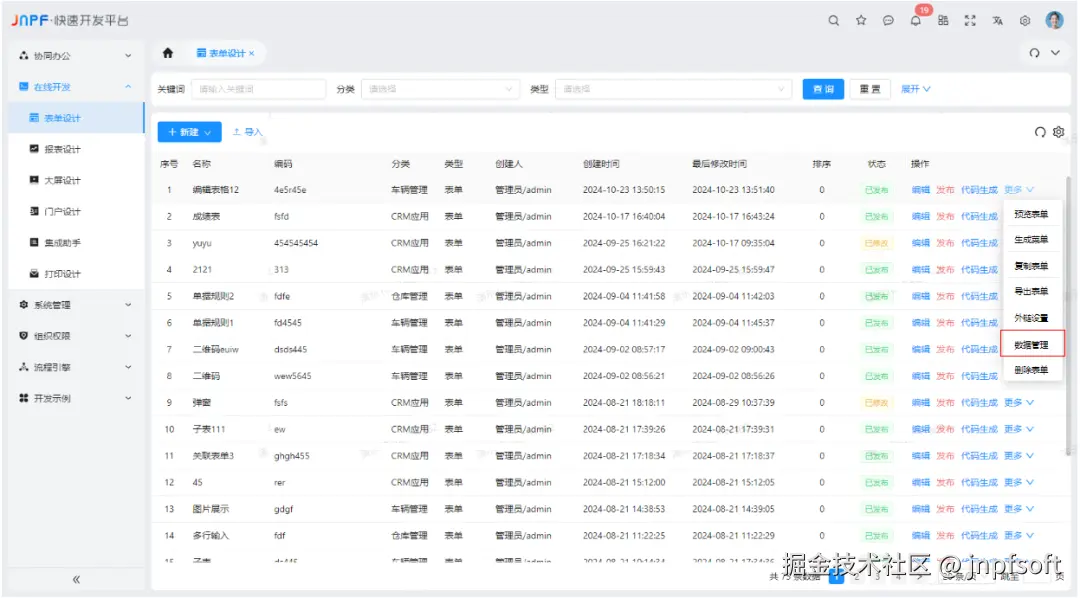Collapse the left sidebar with the « control
1080x598 pixels.
click(75, 578)
